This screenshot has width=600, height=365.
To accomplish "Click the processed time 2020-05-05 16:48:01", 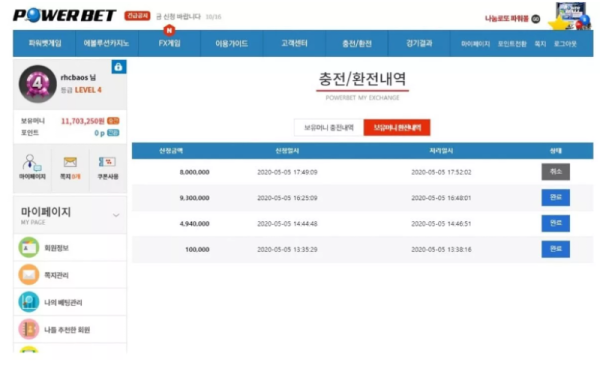I will [441, 198].
